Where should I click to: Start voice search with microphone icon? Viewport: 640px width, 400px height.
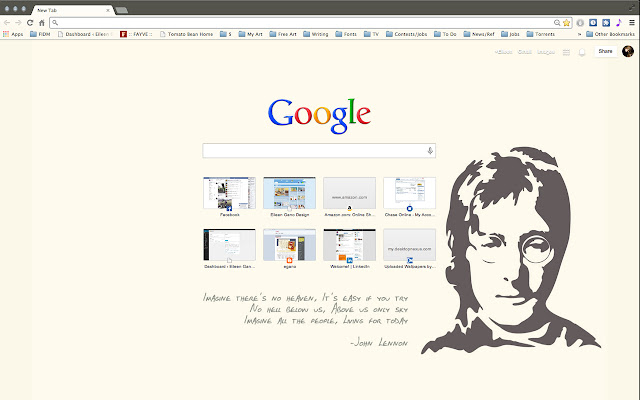tap(430, 151)
